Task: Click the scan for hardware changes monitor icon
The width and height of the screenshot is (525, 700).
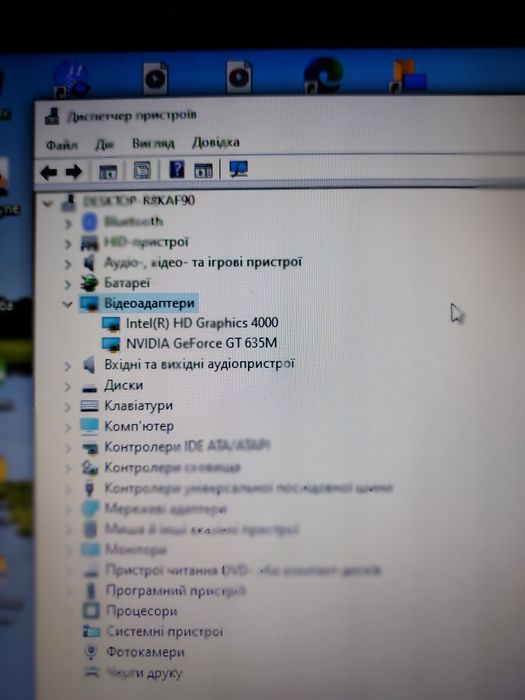Action: (x=238, y=169)
